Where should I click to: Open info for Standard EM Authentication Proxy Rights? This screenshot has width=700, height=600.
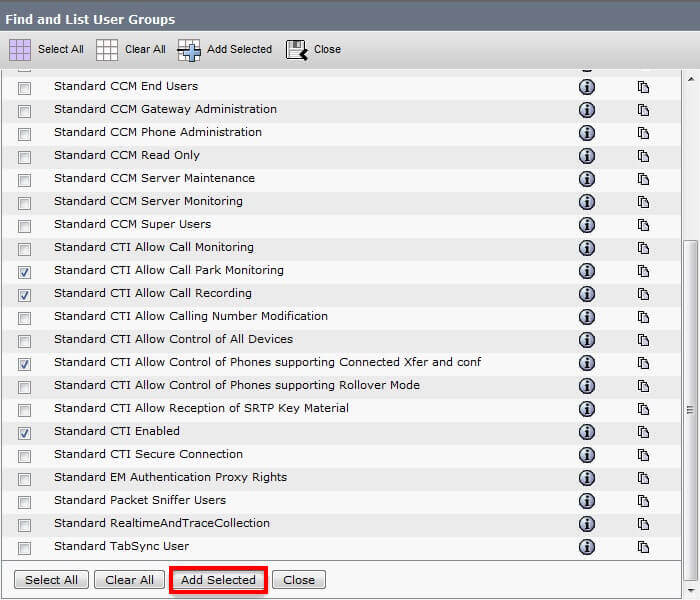pos(587,478)
